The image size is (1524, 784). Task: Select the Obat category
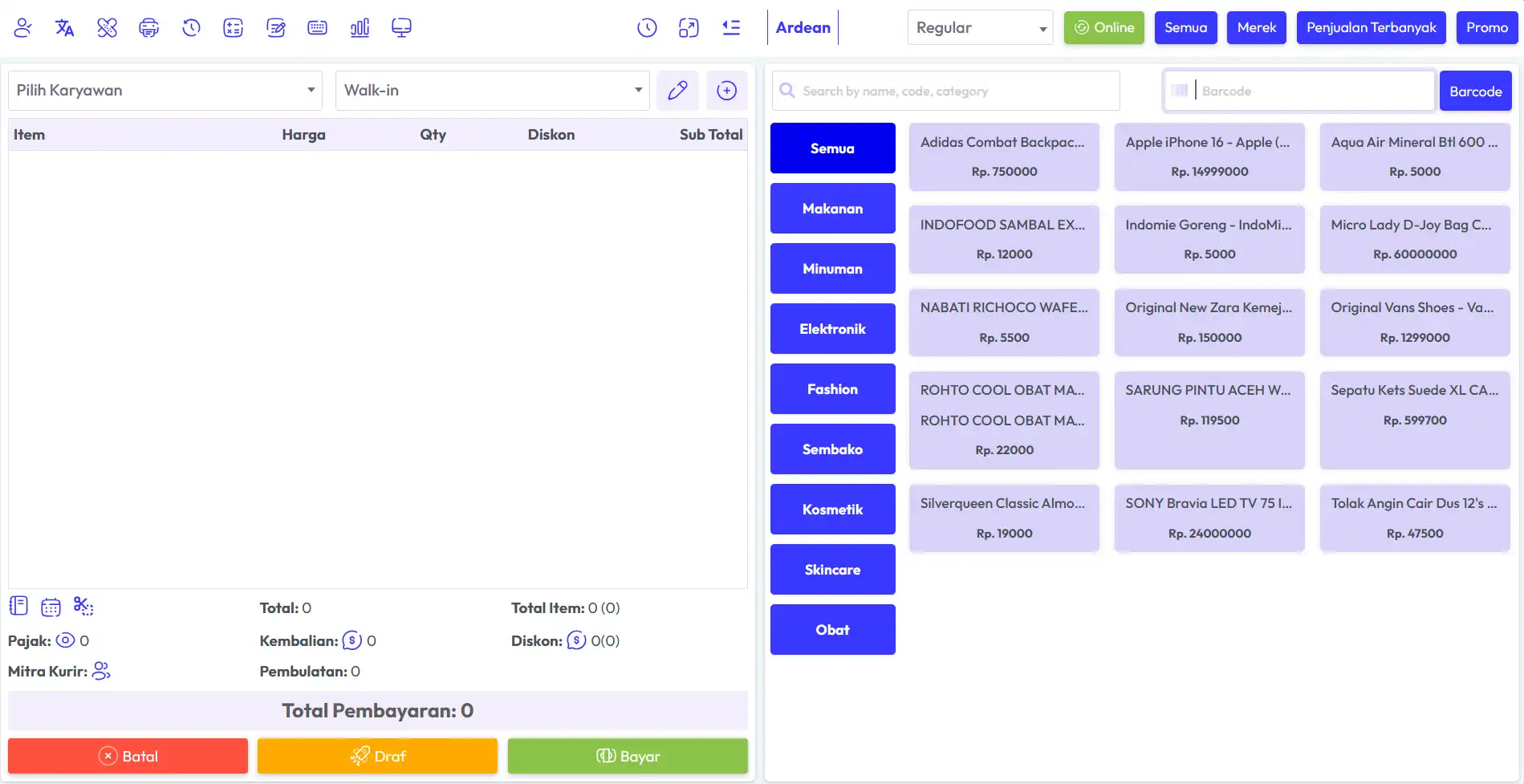click(833, 630)
